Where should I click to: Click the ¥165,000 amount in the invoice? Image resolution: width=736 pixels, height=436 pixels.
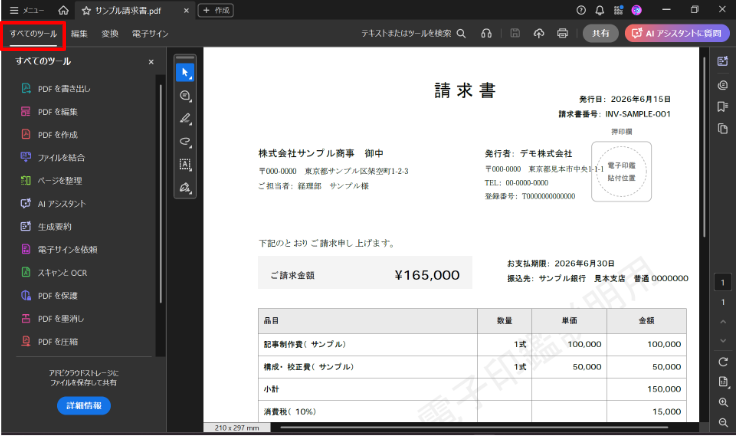tap(427, 275)
